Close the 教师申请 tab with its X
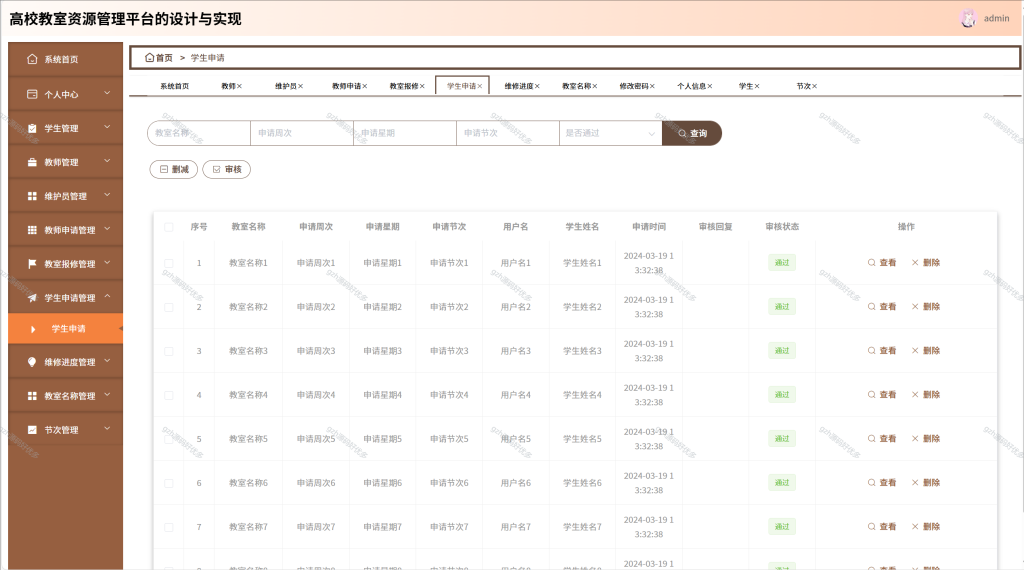The width and height of the screenshot is (1024, 570). (365, 86)
